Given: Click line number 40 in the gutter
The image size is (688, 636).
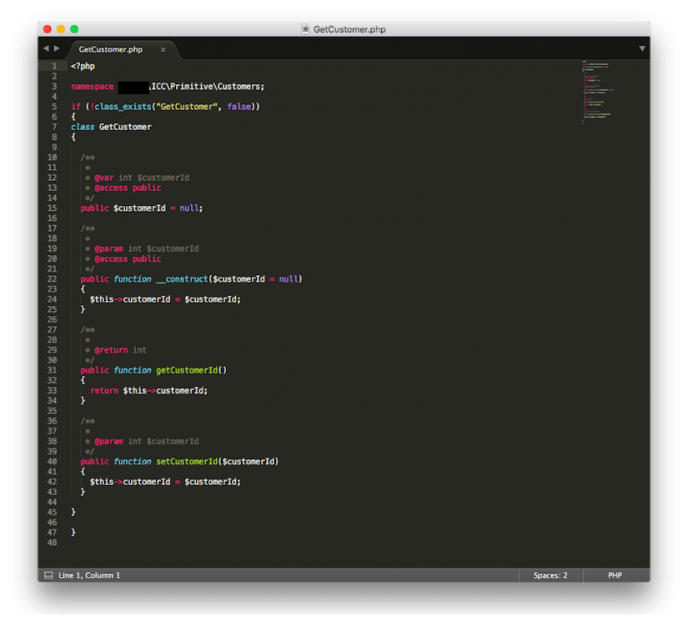Looking at the screenshot, I should [x=52, y=462].
